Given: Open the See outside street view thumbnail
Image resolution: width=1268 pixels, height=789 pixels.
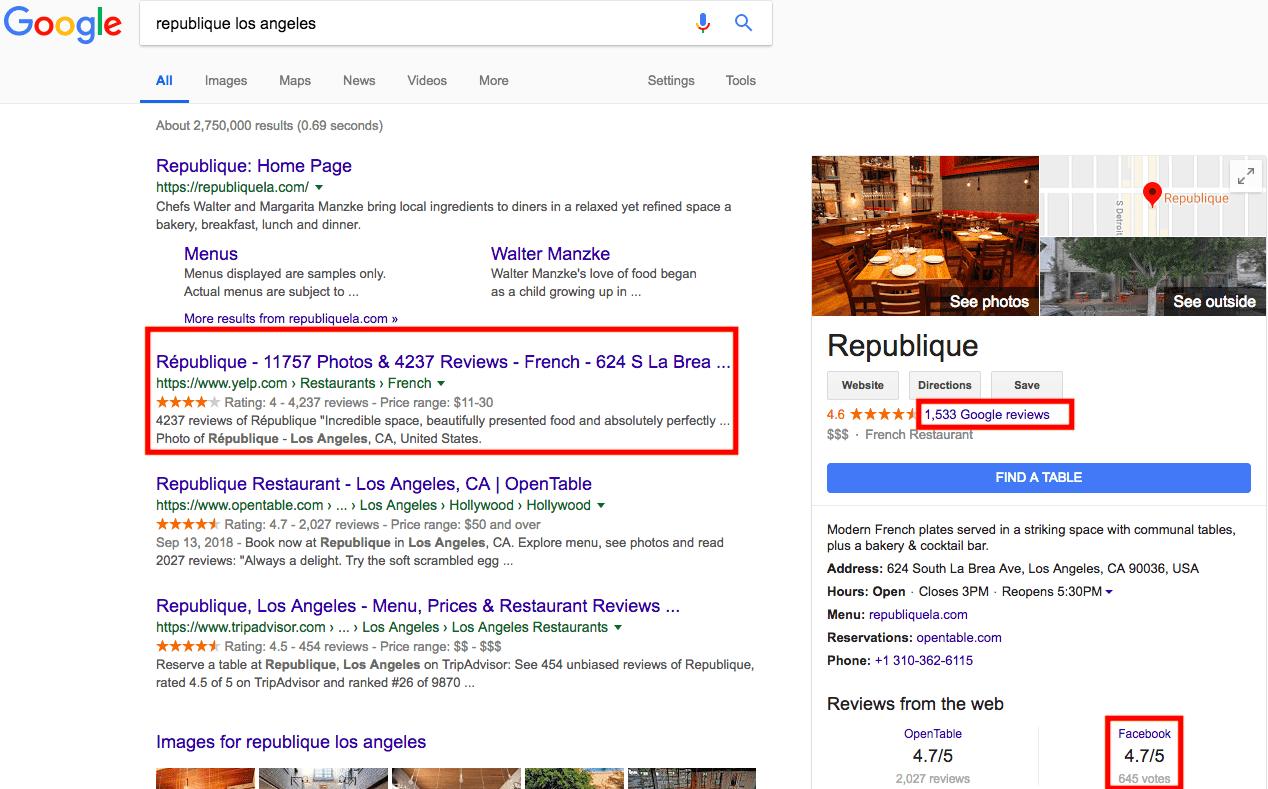Looking at the screenshot, I should pos(1153,277).
